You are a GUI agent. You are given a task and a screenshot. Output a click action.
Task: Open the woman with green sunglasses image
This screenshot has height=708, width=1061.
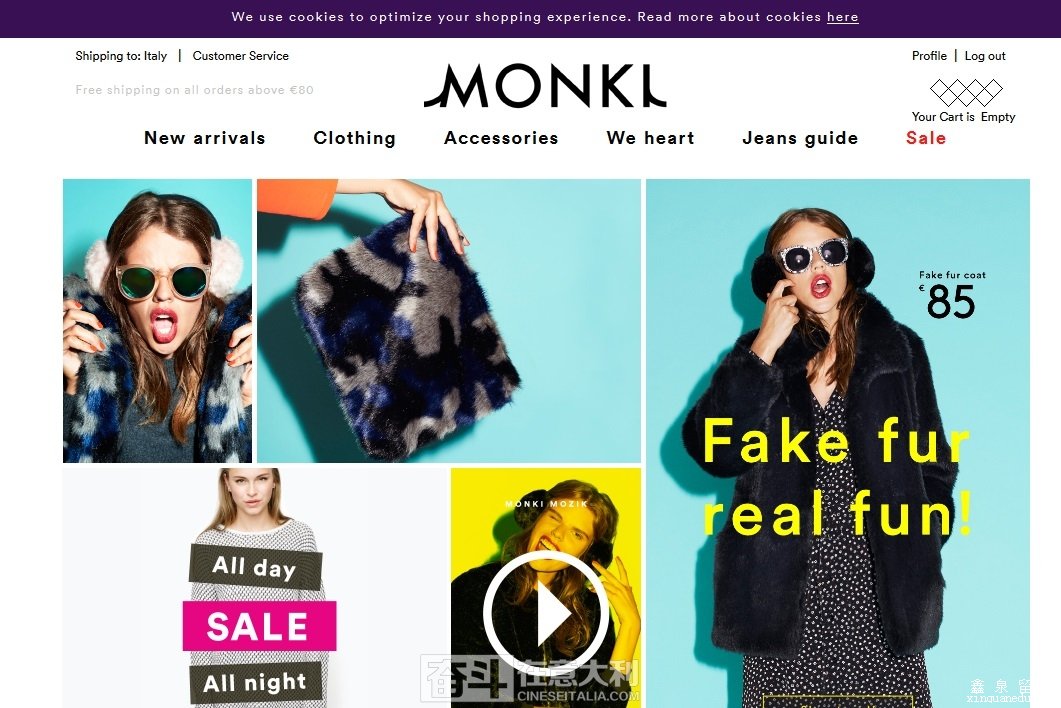pos(157,321)
